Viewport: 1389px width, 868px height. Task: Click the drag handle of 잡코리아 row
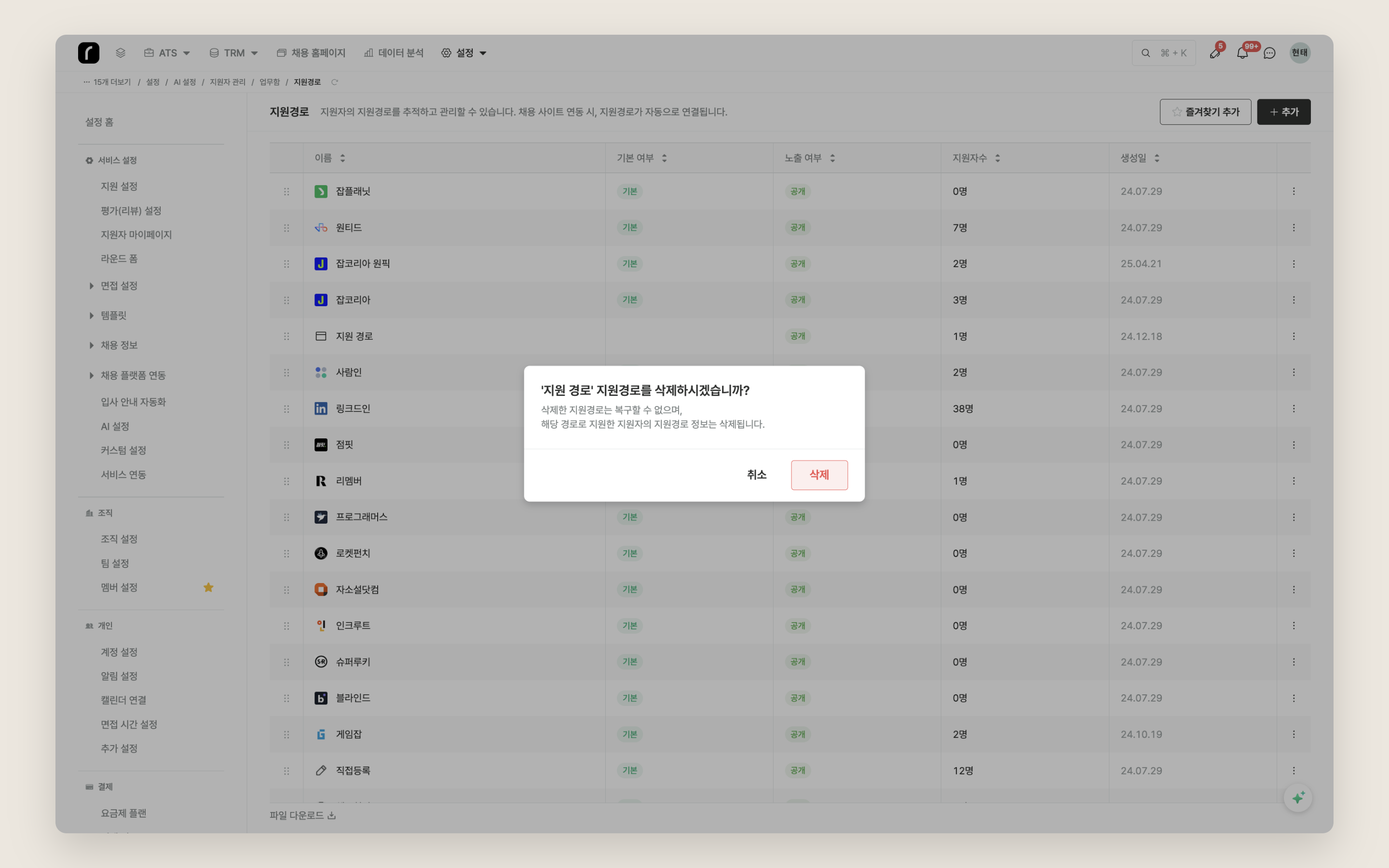click(x=286, y=300)
